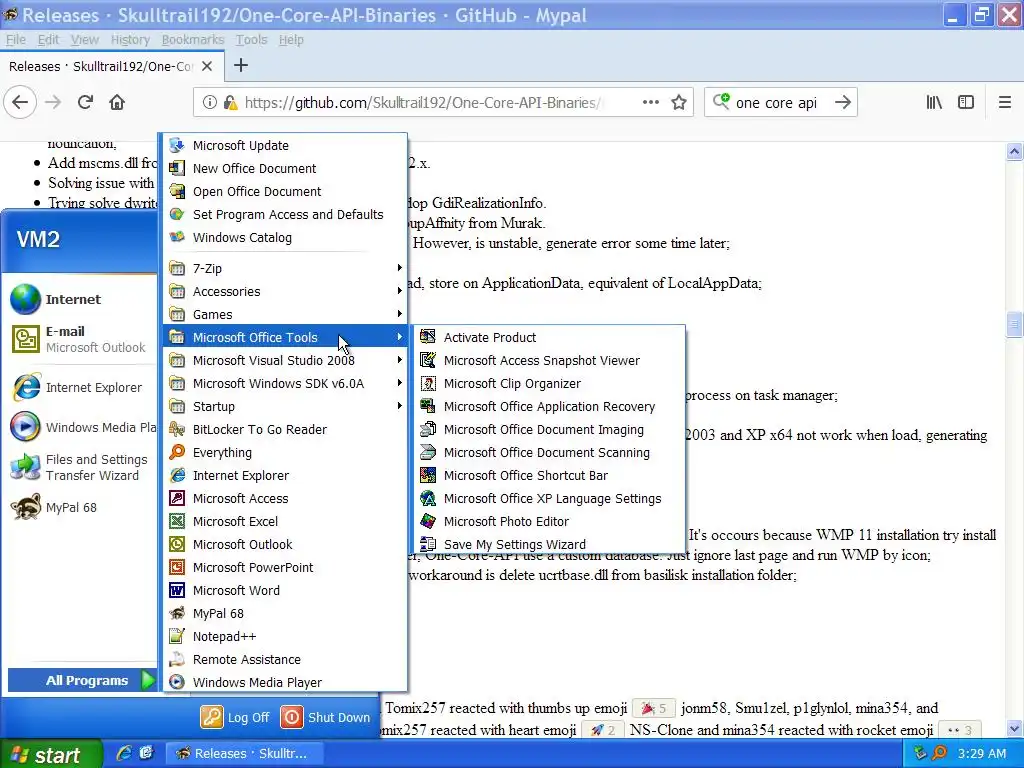Launch Windows Media Player from programs list

pyautogui.click(x=285, y=682)
